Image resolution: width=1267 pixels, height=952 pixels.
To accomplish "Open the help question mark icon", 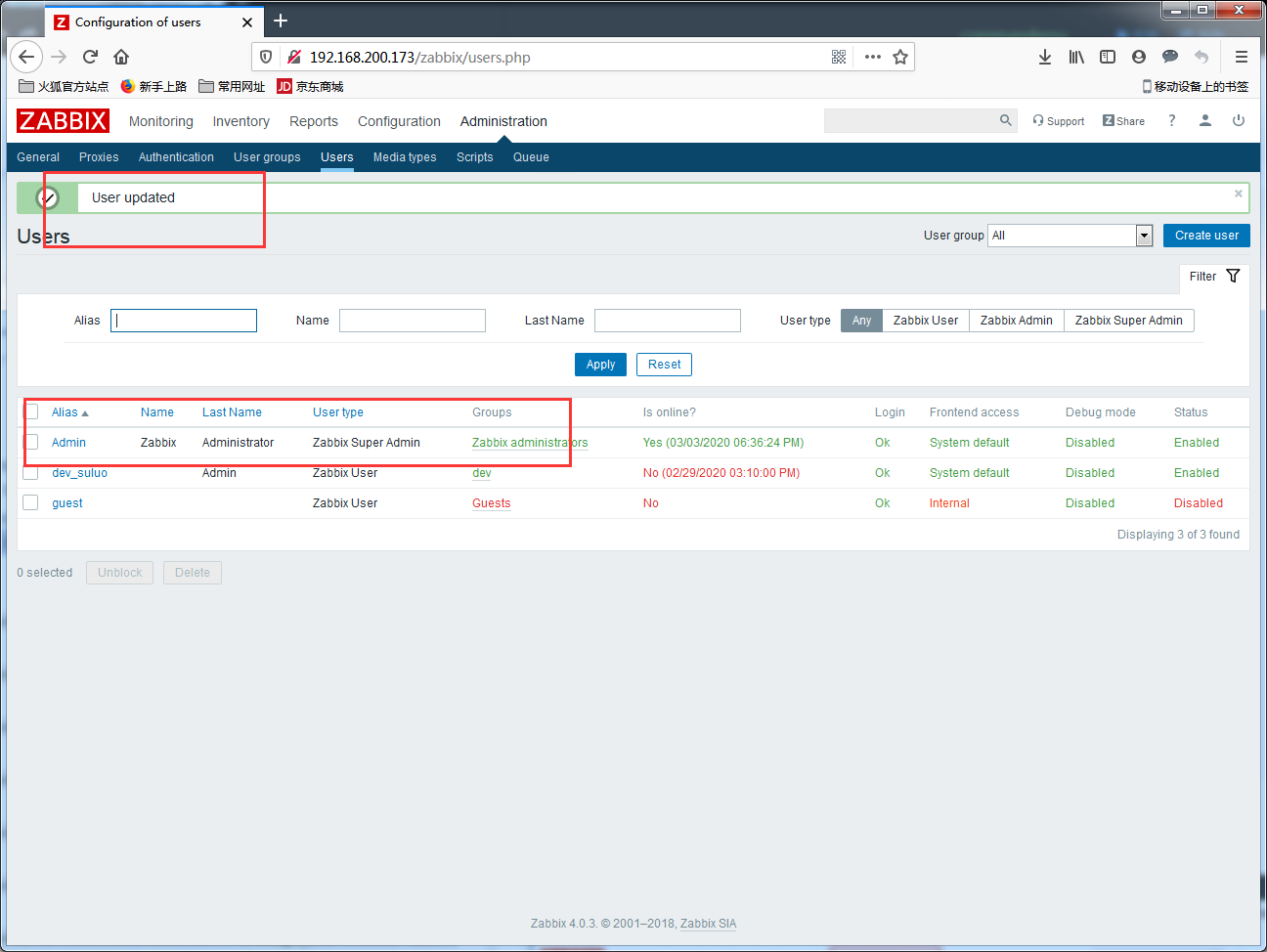I will (x=1171, y=120).
